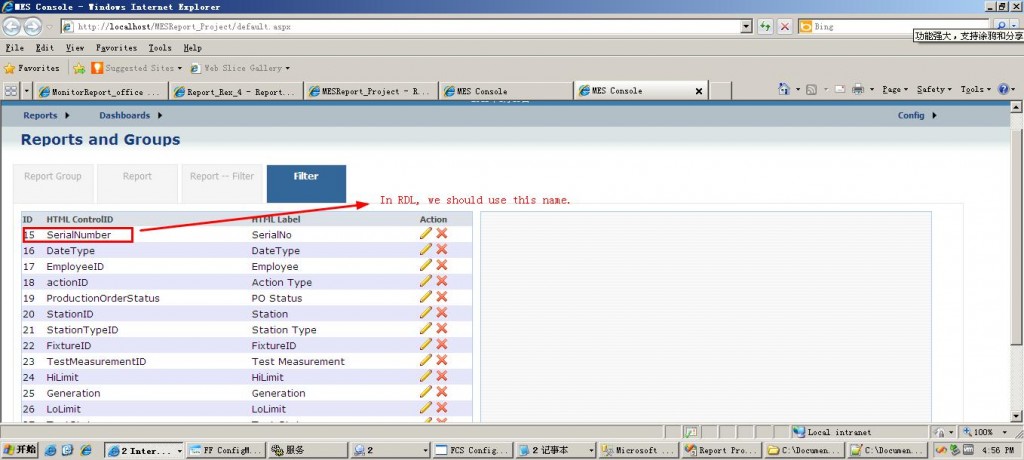Delete the FixtureID filter row
This screenshot has height=460, width=1024.
coord(442,344)
